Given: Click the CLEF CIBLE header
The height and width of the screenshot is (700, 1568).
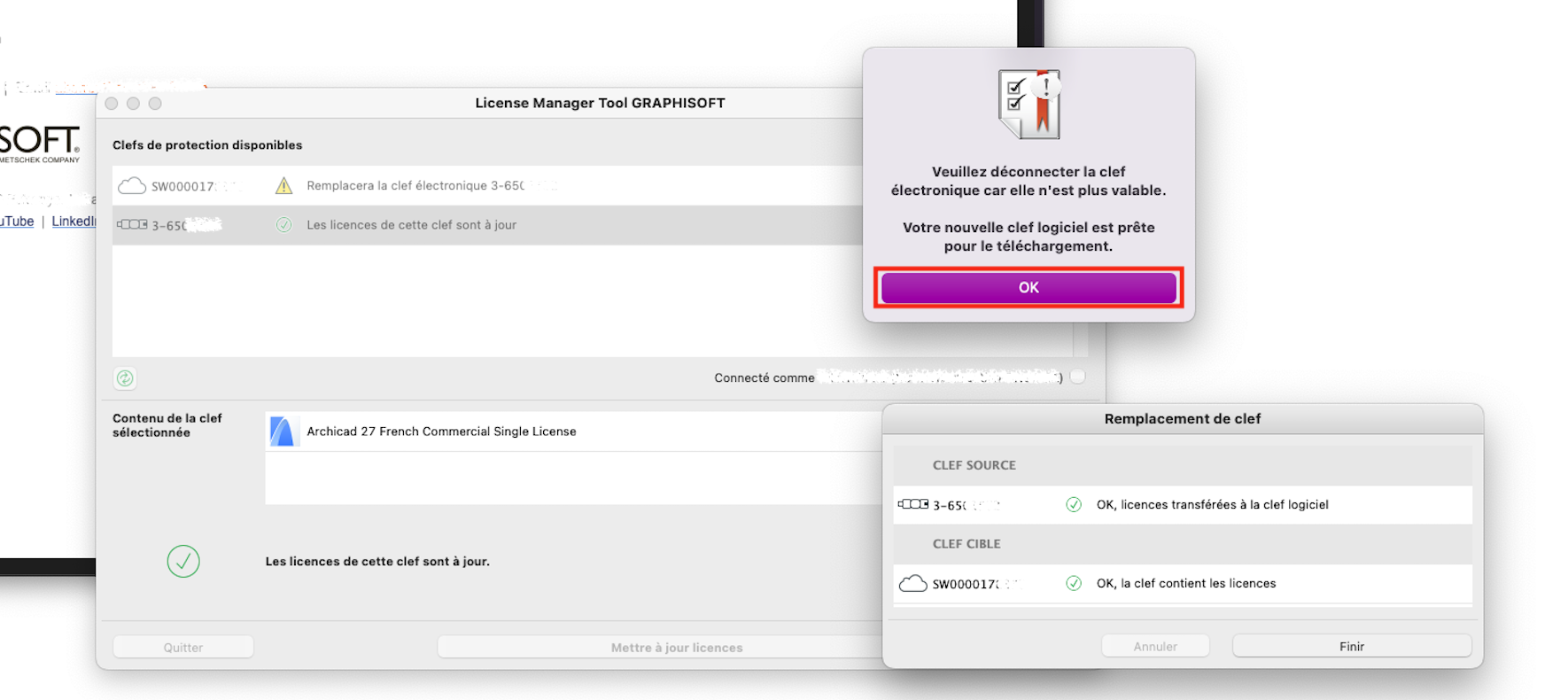Looking at the screenshot, I should 966,544.
